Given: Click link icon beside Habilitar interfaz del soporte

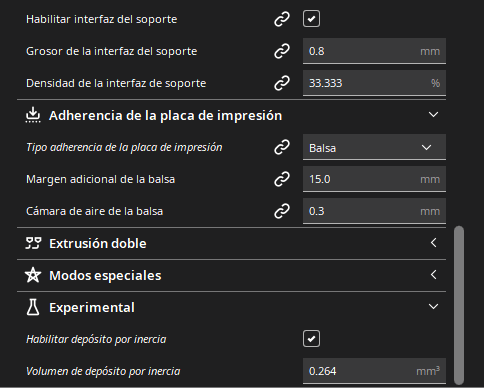Looking at the screenshot, I should coord(282,19).
